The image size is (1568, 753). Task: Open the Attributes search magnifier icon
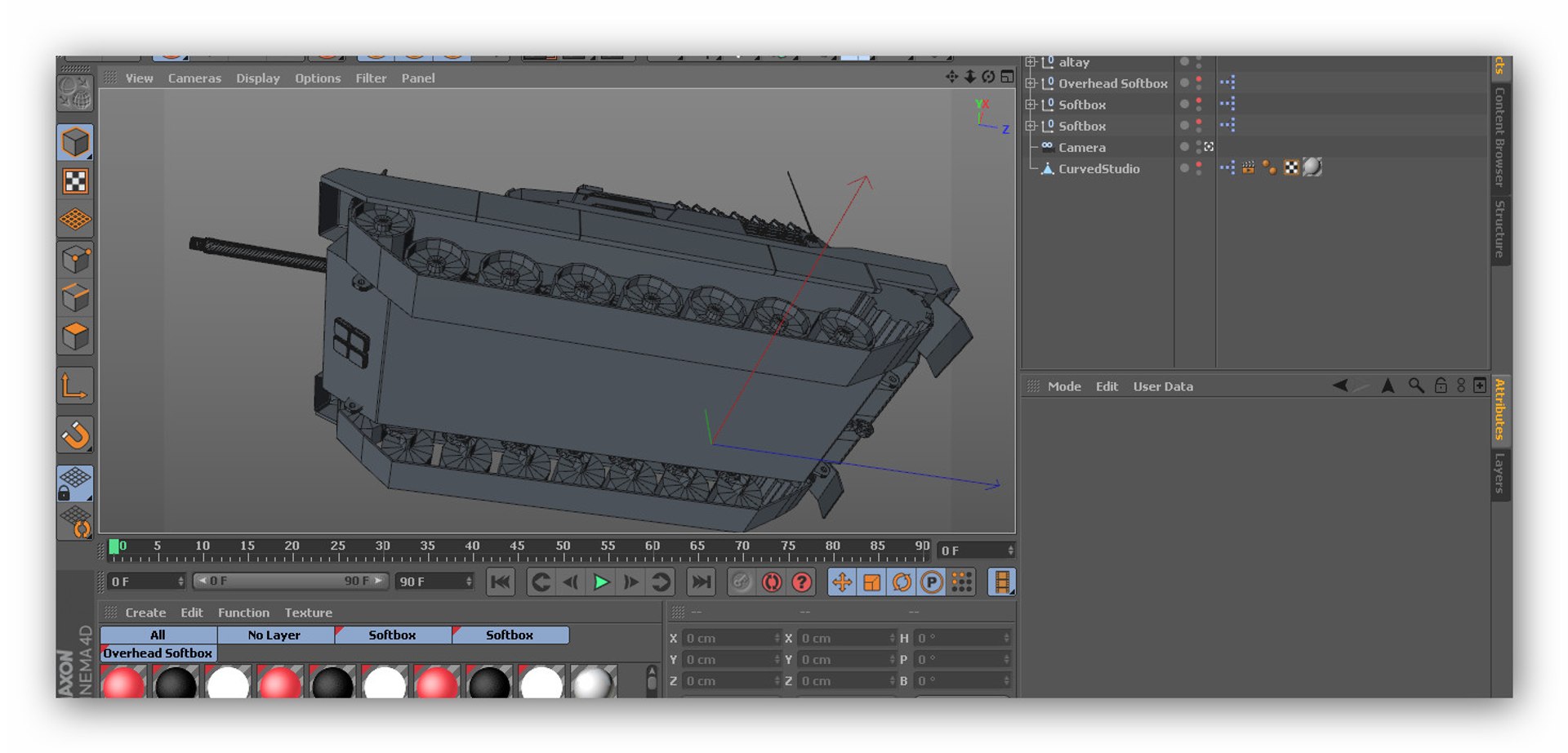click(1416, 385)
